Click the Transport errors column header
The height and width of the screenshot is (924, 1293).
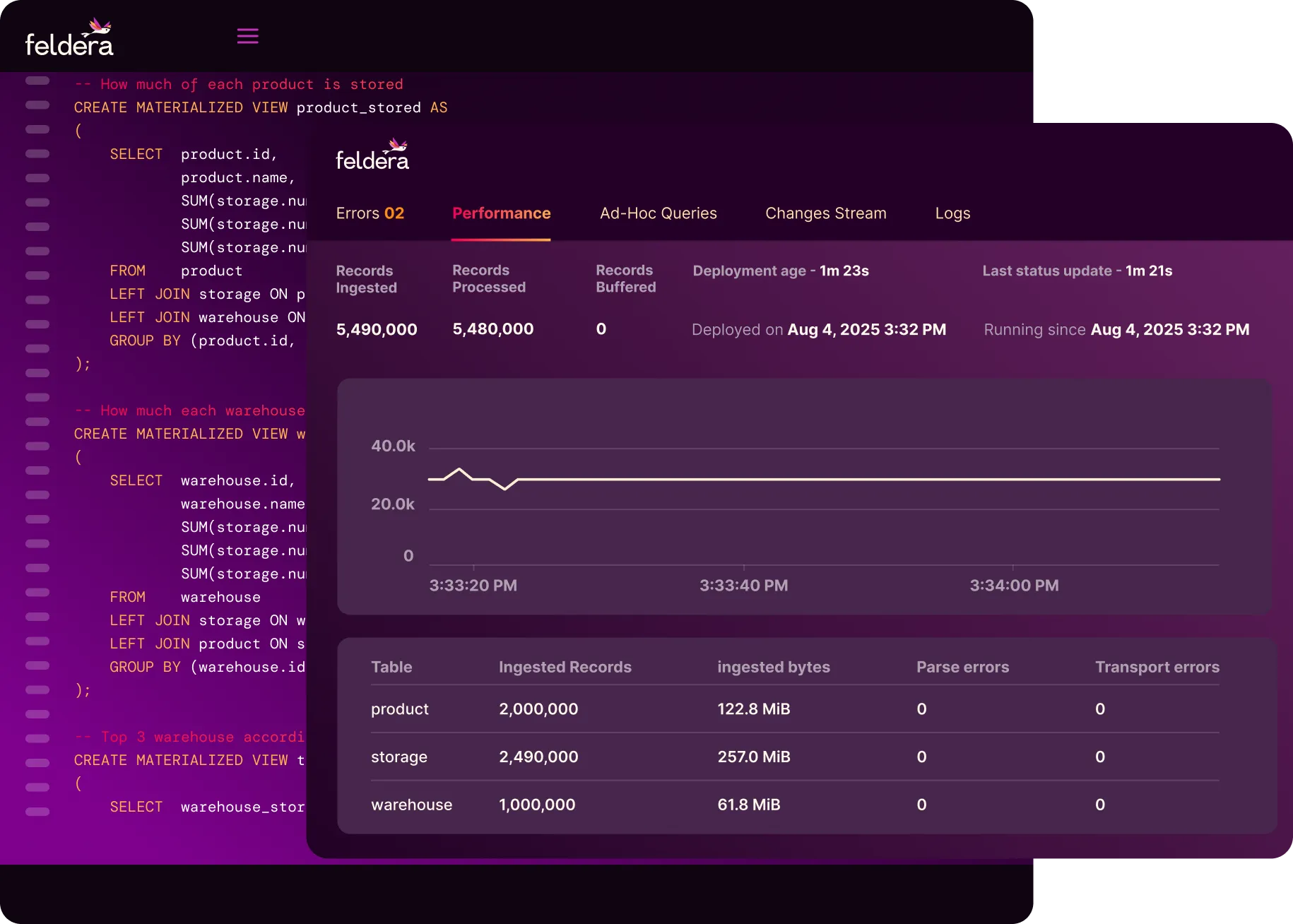pos(1157,667)
